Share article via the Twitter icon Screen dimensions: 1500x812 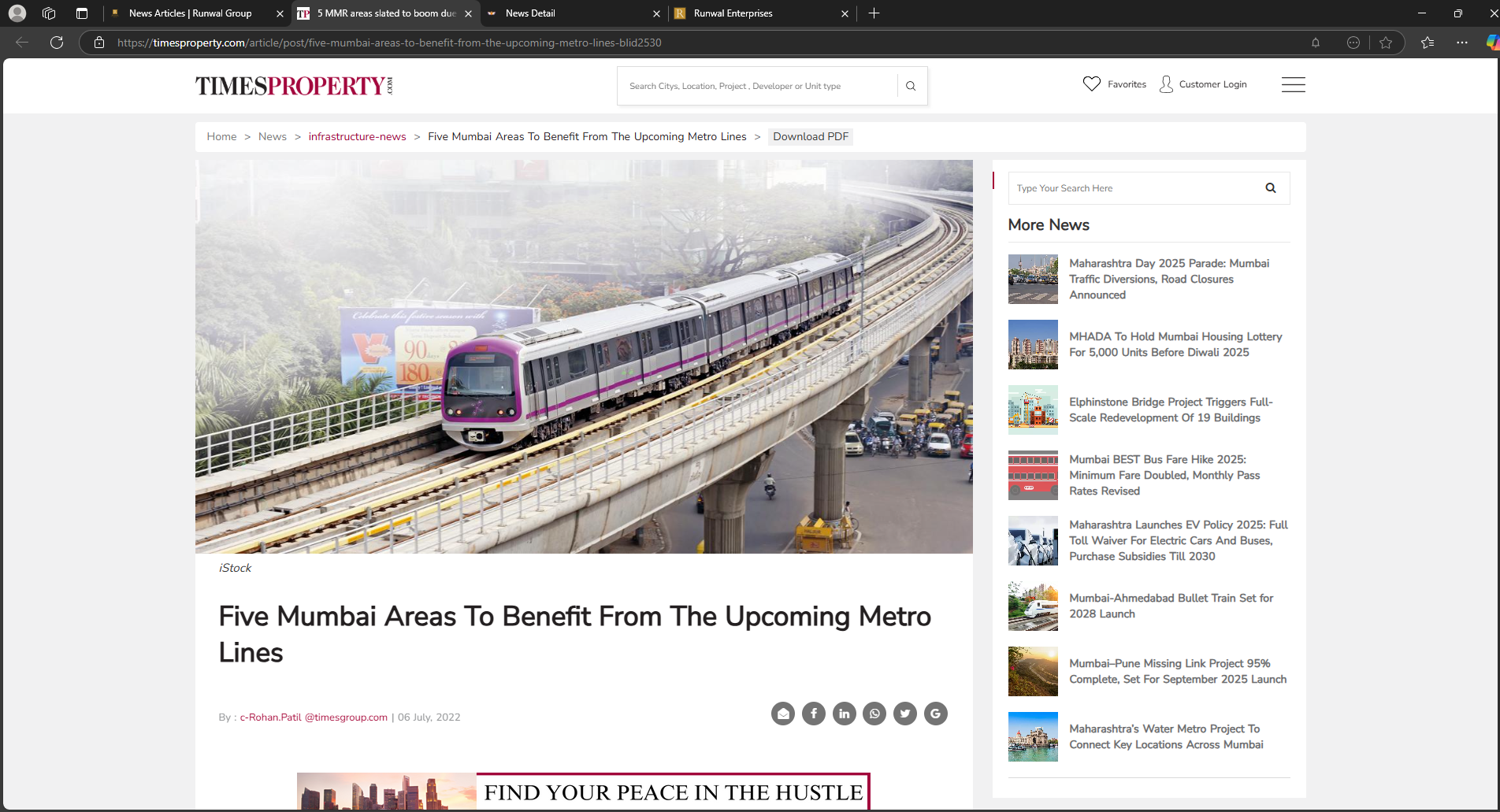[x=904, y=714]
